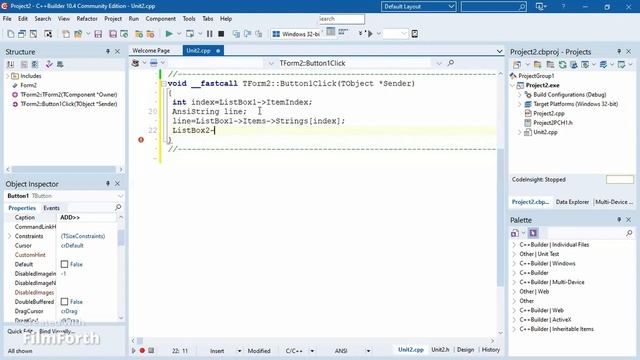Pin the Object Inspector panel
The image size is (640, 360).
[x=108, y=184]
